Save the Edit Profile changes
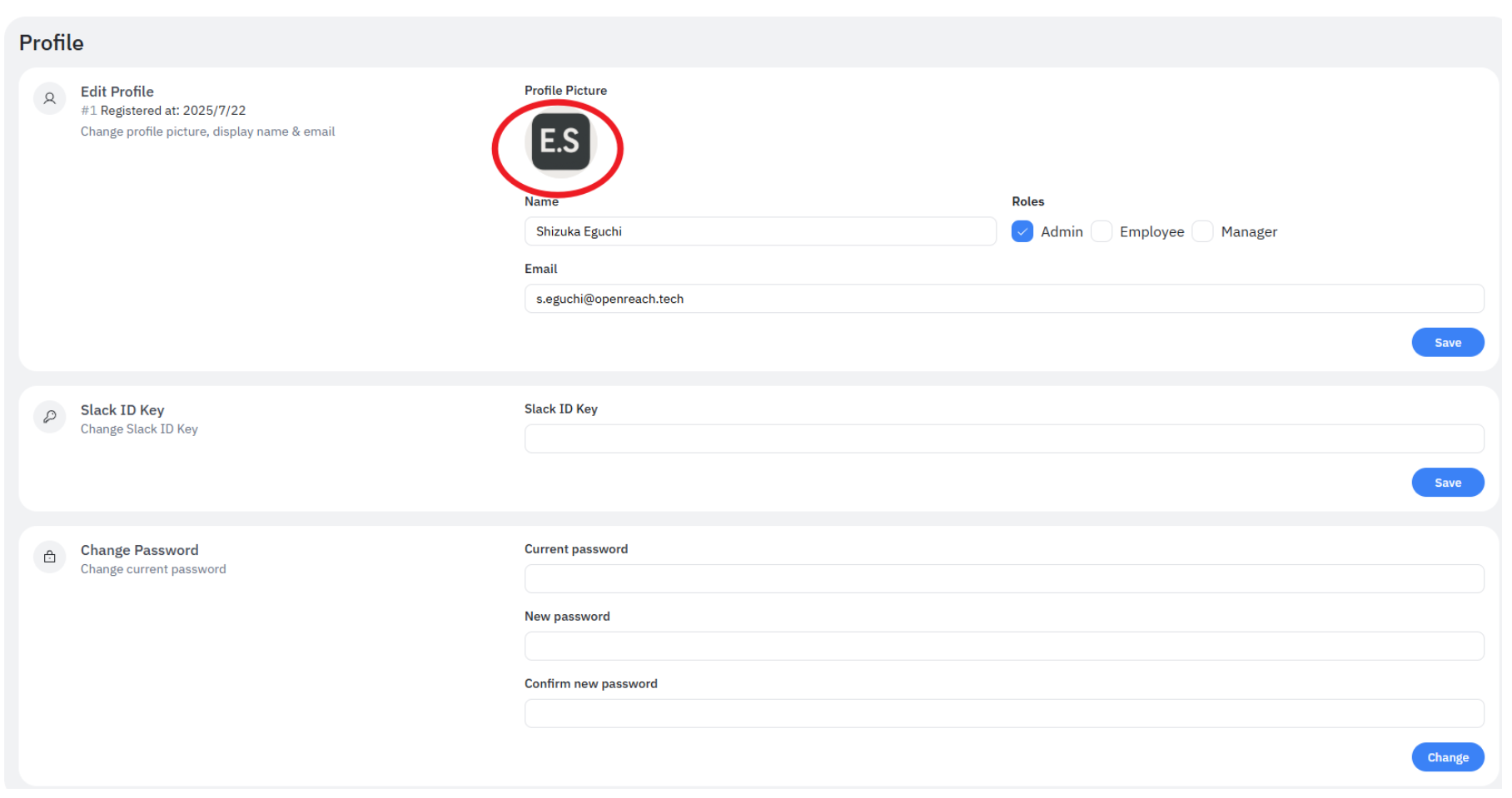The image size is (1512, 798). (1447, 342)
